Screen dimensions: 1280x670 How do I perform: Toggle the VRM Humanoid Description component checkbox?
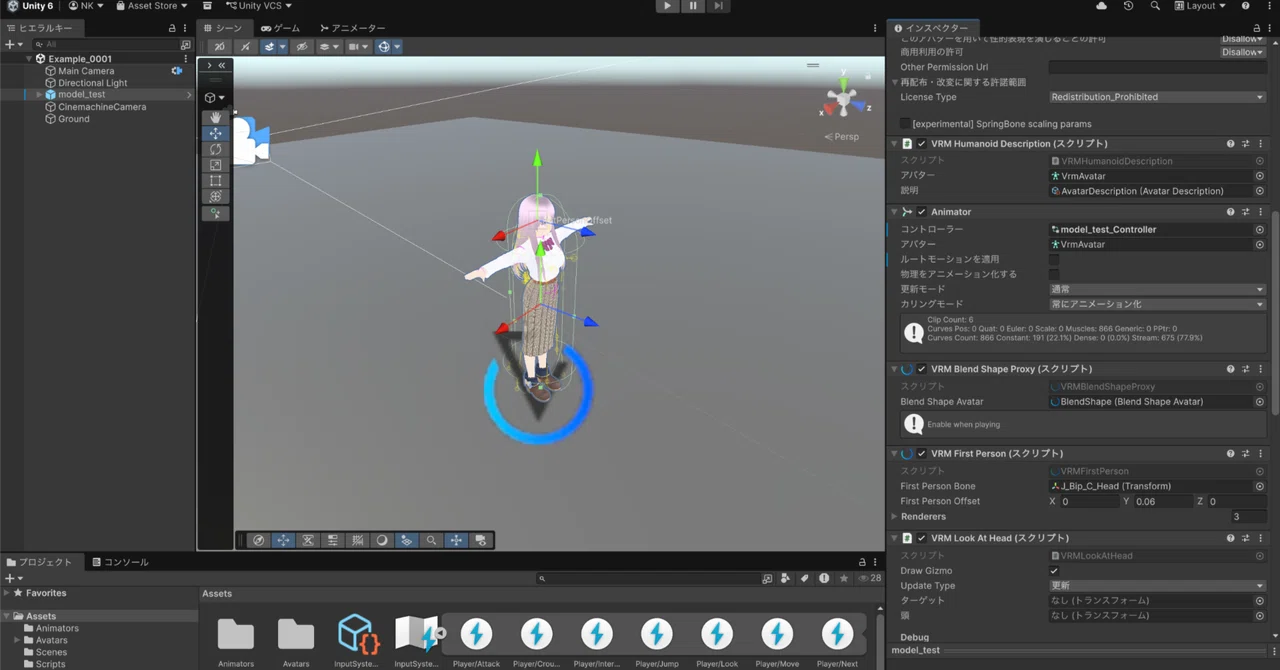click(x=922, y=144)
